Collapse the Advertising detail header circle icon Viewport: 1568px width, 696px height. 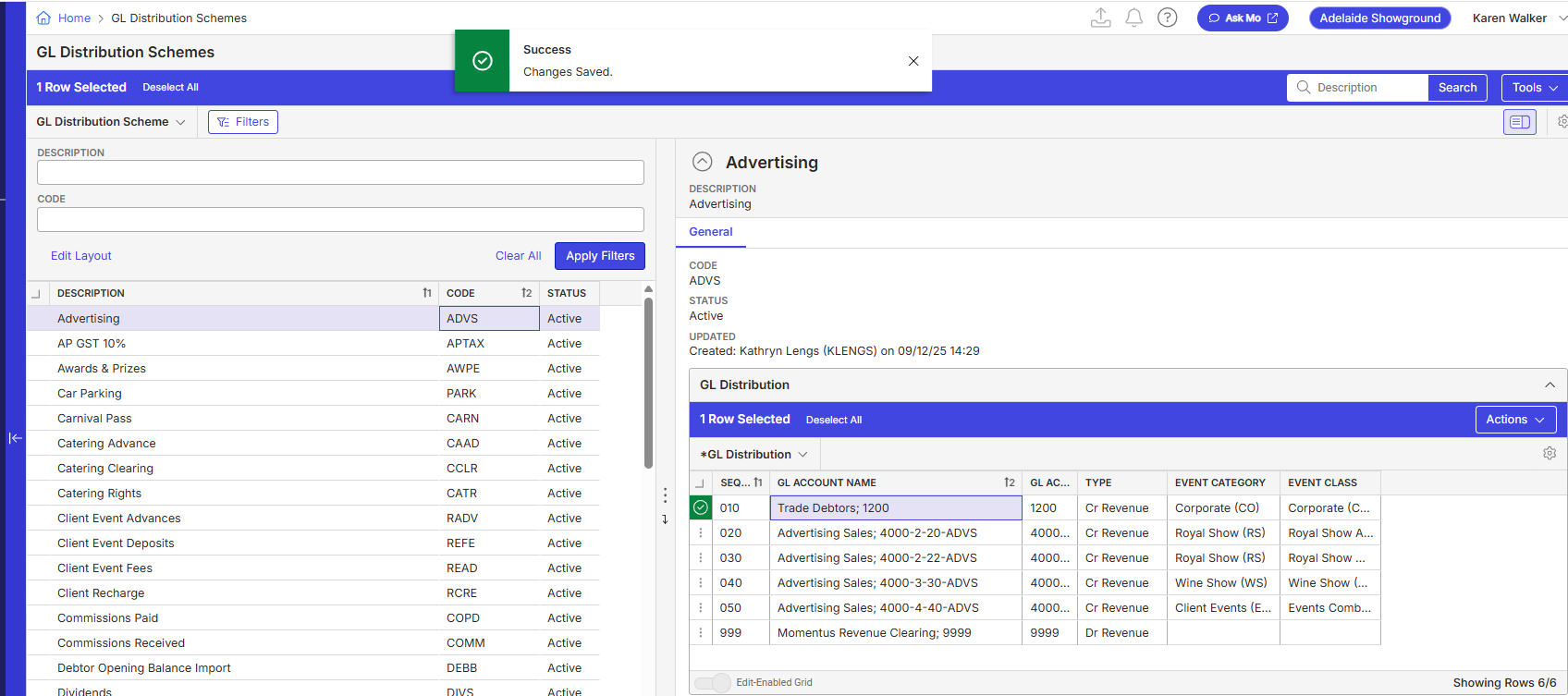(703, 162)
